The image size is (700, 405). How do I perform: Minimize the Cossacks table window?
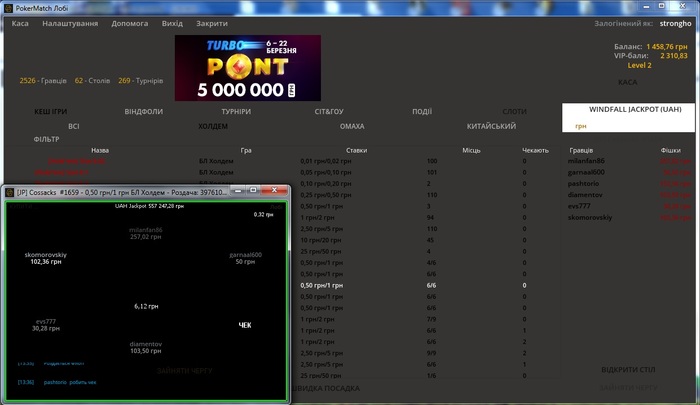(238, 190)
